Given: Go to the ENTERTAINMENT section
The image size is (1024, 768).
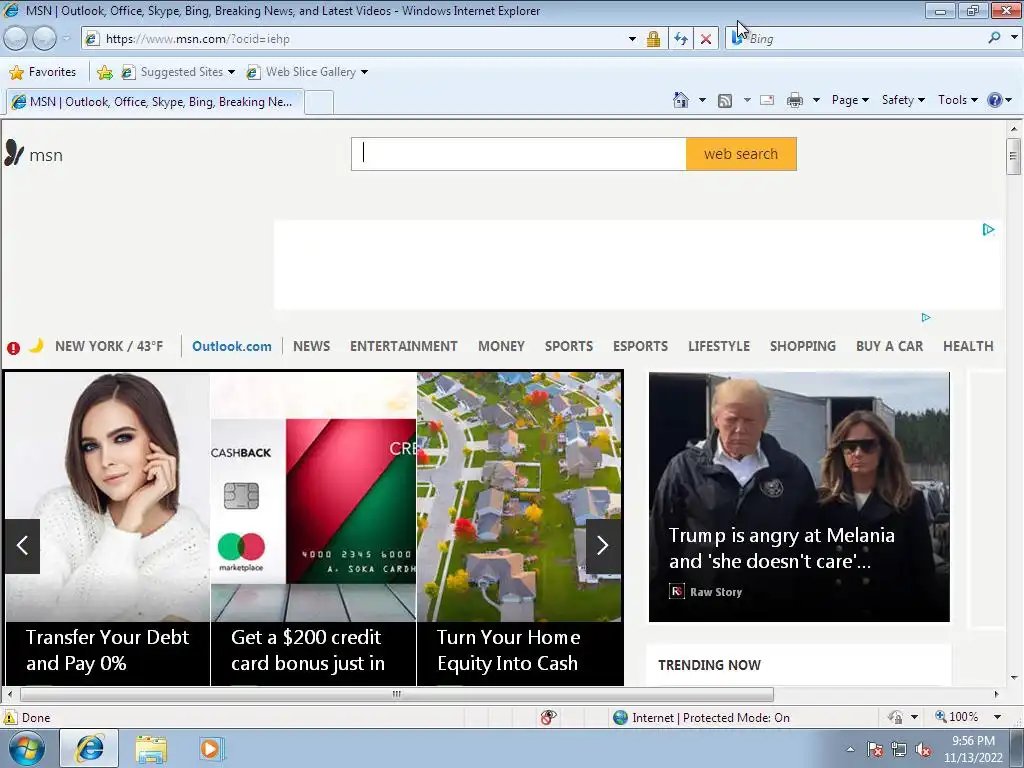Looking at the screenshot, I should click(404, 346).
